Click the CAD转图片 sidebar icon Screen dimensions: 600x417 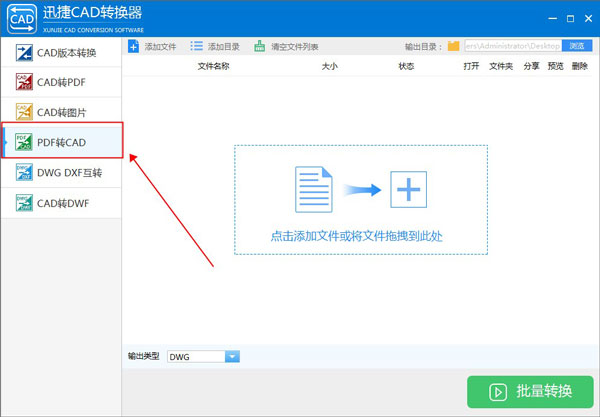(x=24, y=112)
